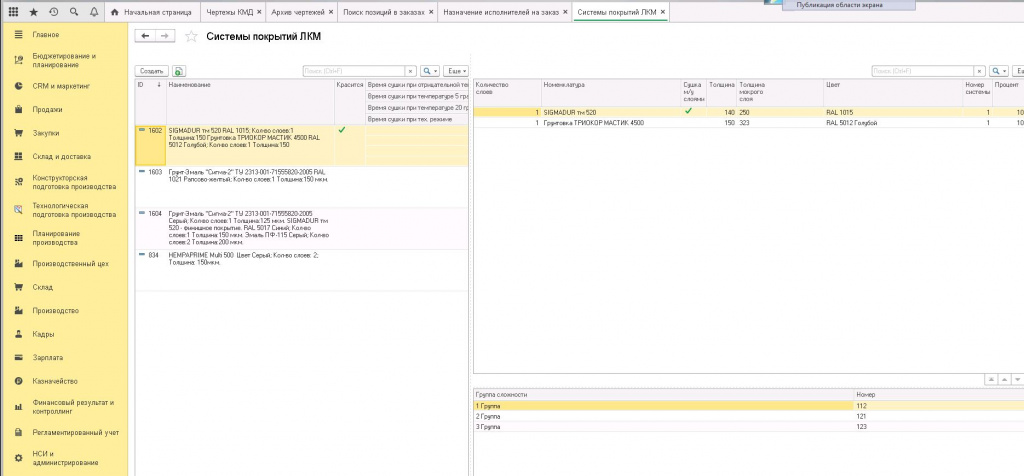Switch to Чертежи КМД tab

point(229,12)
